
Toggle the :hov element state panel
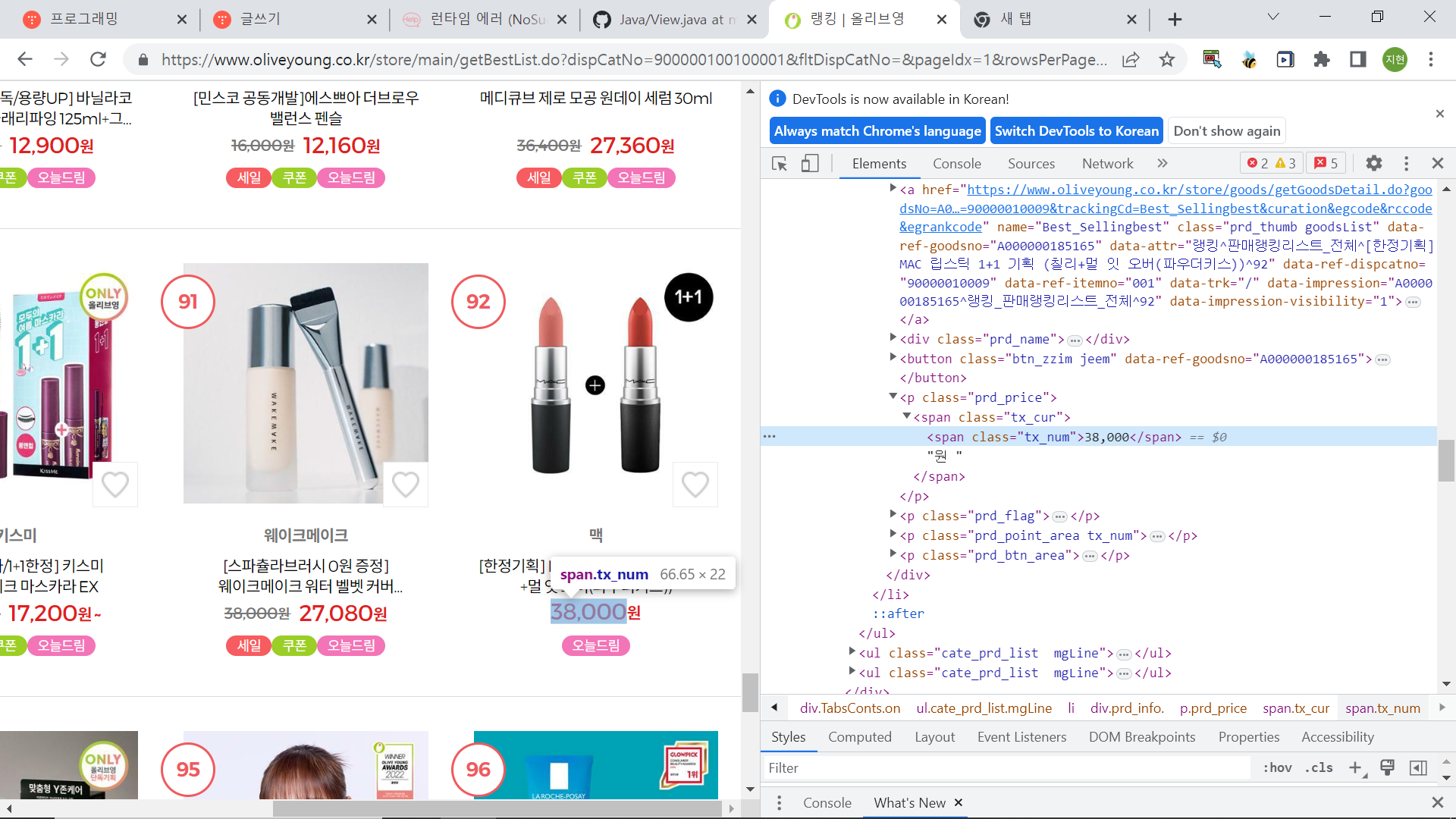pyautogui.click(x=1277, y=767)
